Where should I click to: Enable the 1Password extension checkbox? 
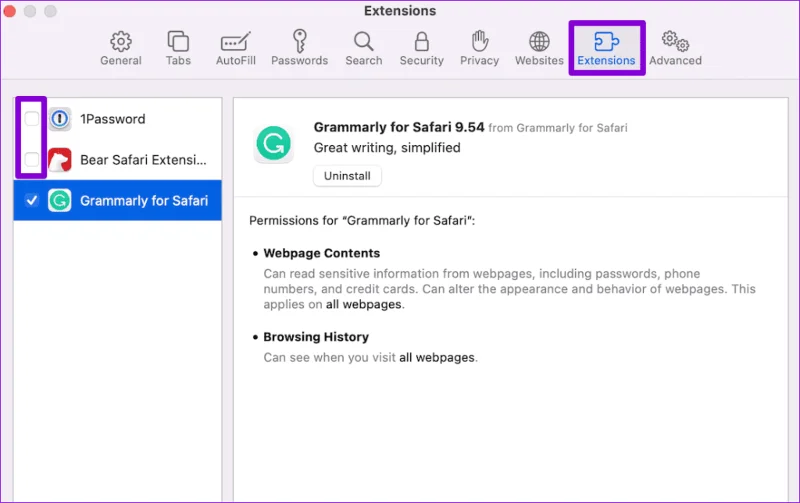(32, 119)
